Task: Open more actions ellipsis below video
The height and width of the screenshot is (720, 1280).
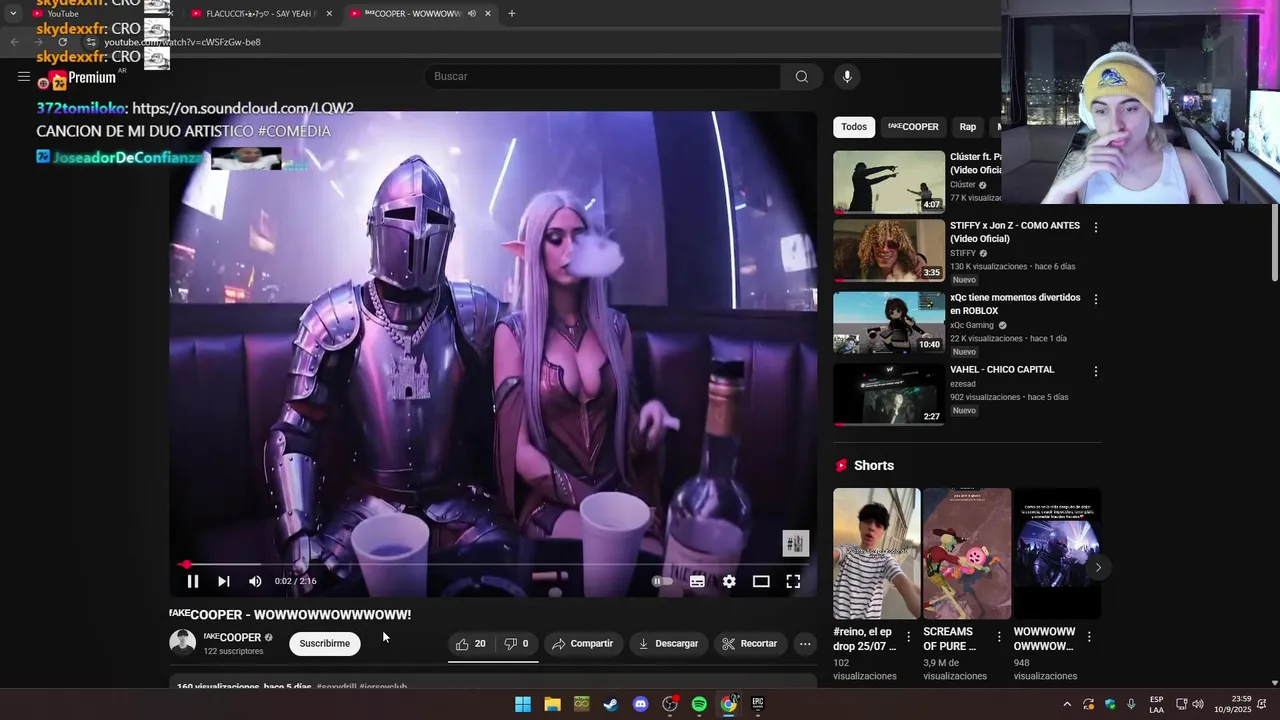Action: pos(805,644)
